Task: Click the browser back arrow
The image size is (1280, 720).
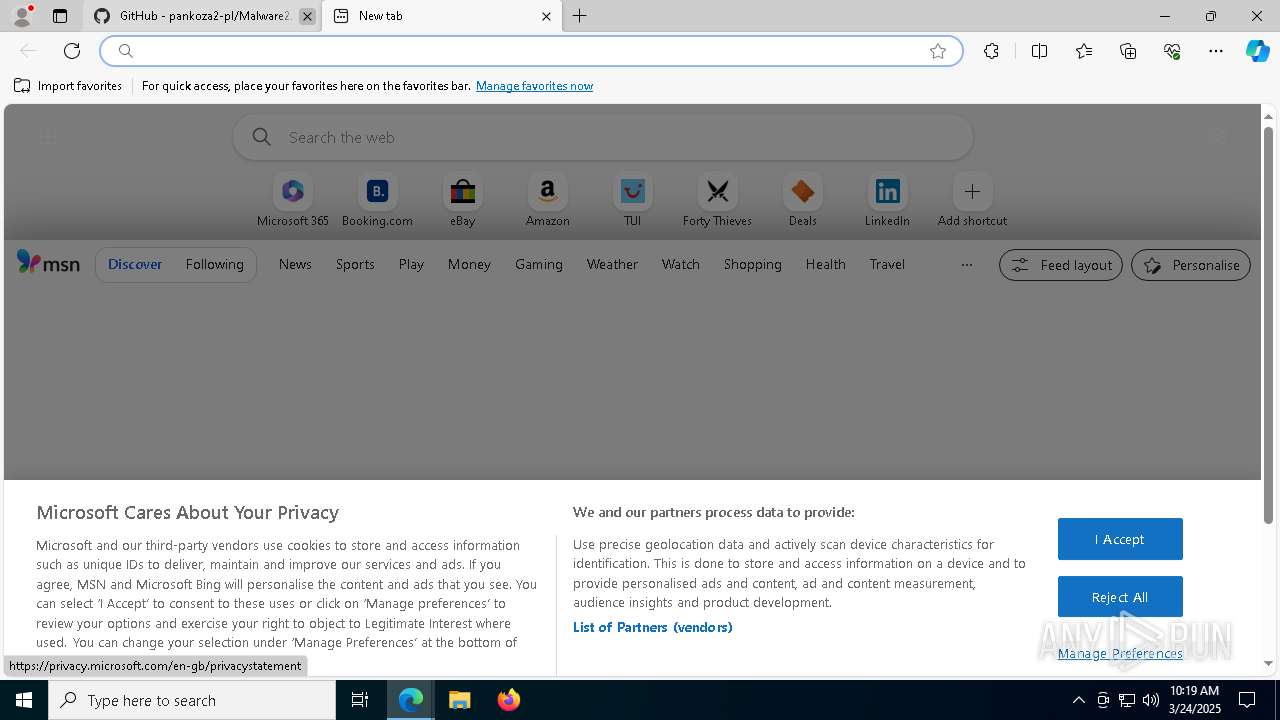Action: [28, 51]
